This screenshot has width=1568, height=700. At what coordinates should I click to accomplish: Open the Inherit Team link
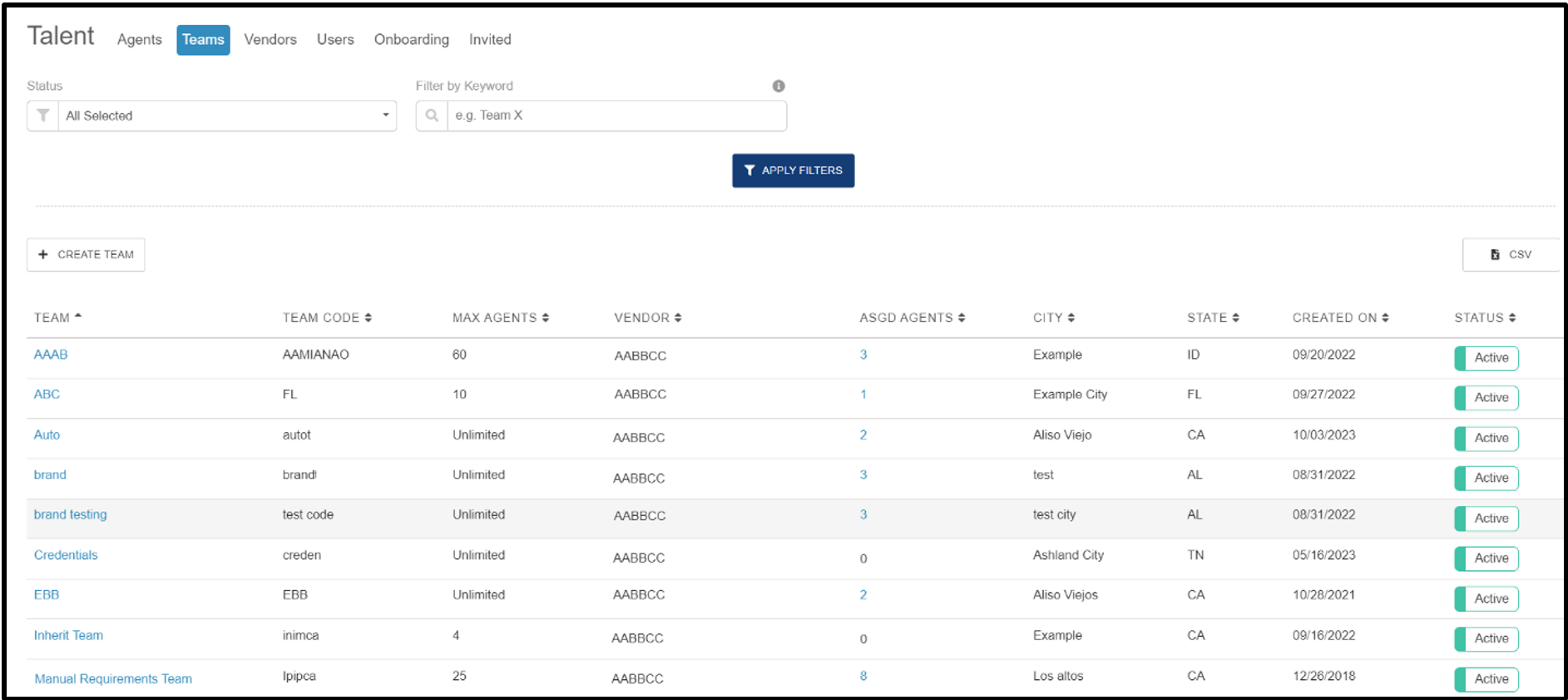click(x=68, y=635)
